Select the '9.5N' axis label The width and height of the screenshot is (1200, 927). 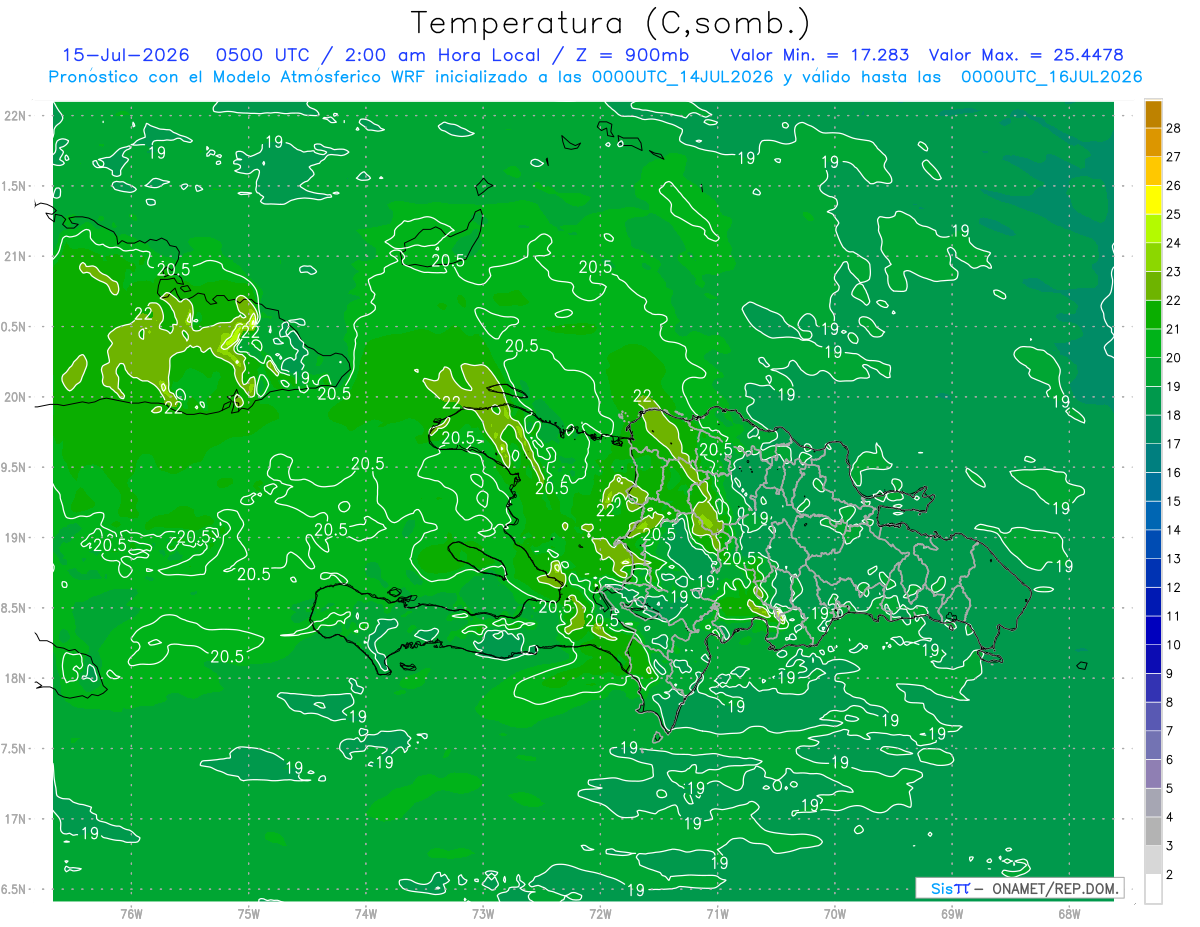click(14, 467)
